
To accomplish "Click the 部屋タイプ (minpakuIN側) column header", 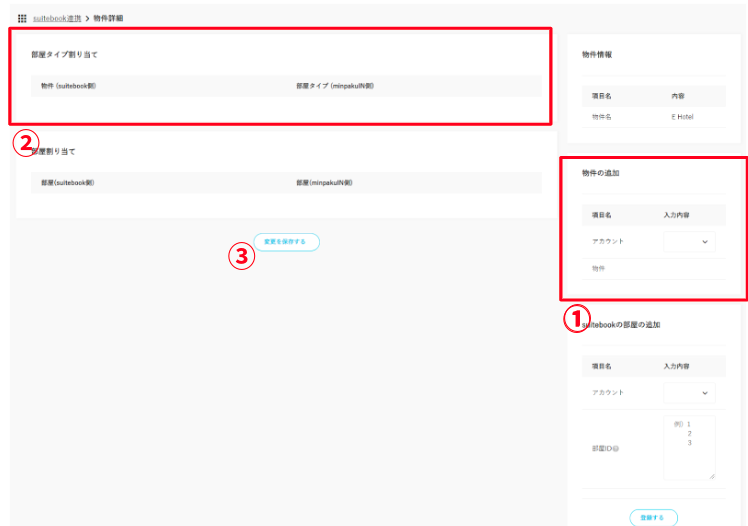I will 335,86.
